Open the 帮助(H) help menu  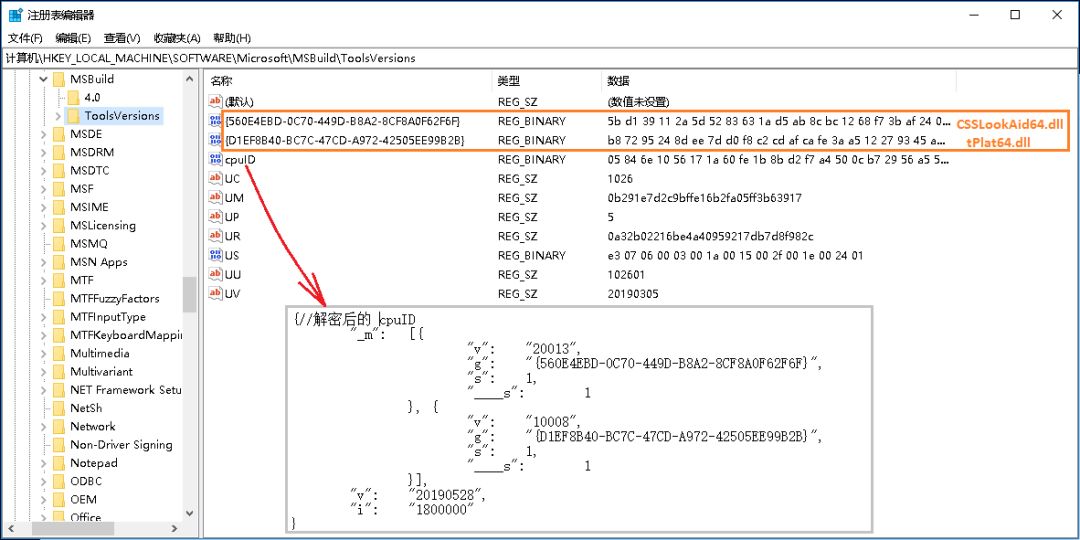[x=232, y=38]
